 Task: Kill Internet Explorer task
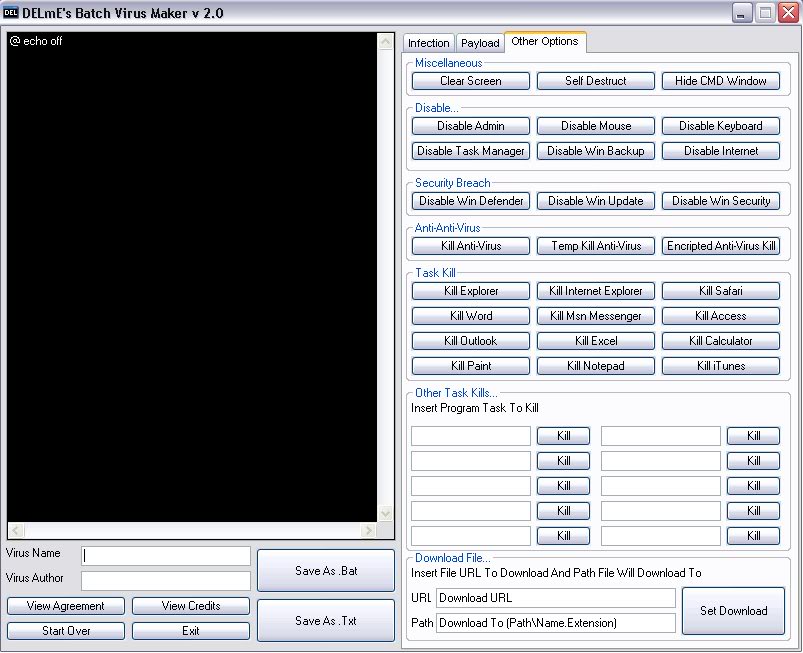(x=595, y=290)
